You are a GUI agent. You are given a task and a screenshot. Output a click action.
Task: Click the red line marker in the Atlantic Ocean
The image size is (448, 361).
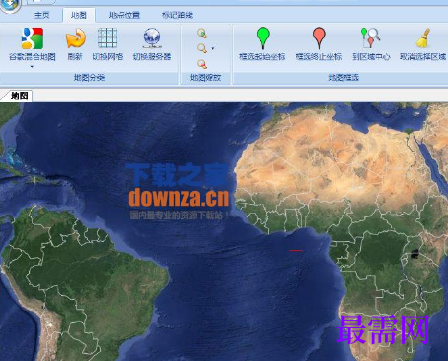(296, 250)
